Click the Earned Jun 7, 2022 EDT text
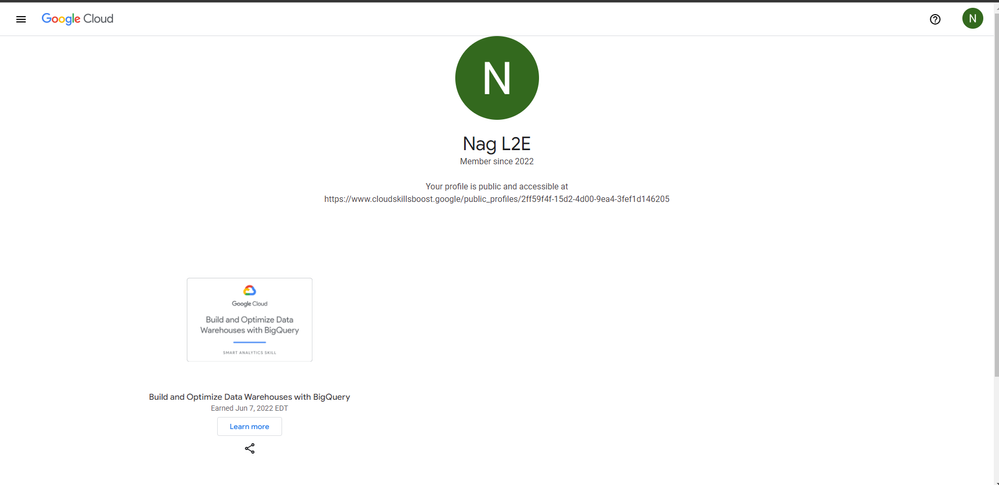The width and height of the screenshot is (999, 485). pos(249,408)
